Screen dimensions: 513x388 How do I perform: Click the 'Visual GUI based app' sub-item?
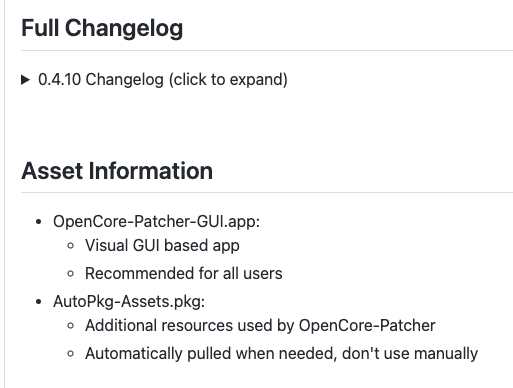[x=162, y=246]
